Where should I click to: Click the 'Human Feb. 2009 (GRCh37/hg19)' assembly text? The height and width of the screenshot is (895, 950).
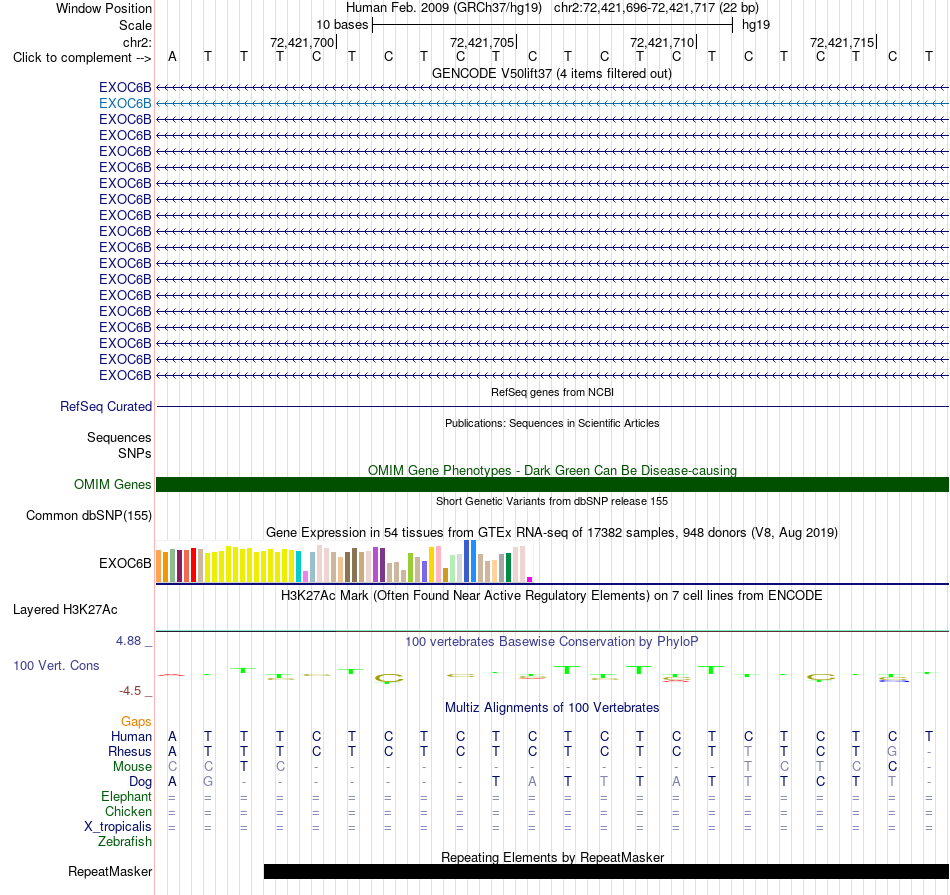(x=443, y=8)
